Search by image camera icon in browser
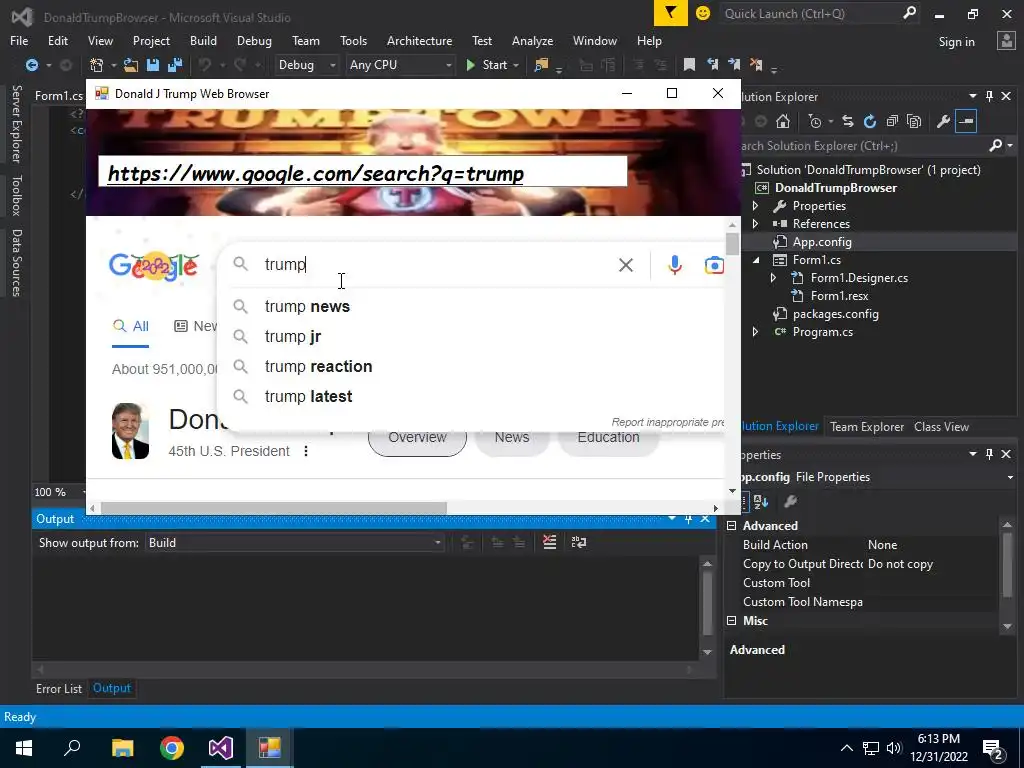This screenshot has width=1024, height=768. pyautogui.click(x=714, y=265)
